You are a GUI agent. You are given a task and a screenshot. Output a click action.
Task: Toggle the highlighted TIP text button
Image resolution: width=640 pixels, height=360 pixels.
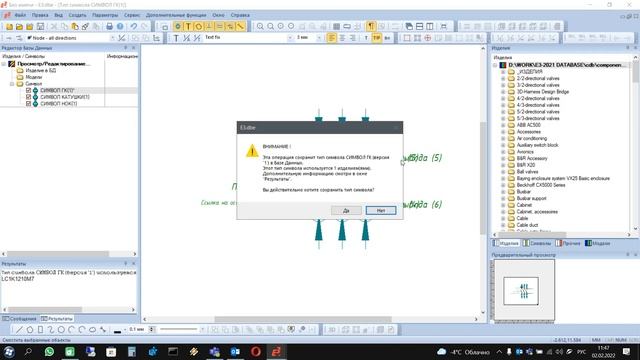(x=376, y=38)
